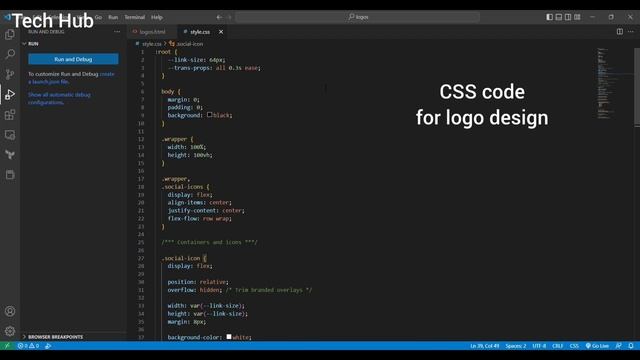Screen dimensions: 640x360
Task: Open the Extensions view
Action: pos(10,115)
